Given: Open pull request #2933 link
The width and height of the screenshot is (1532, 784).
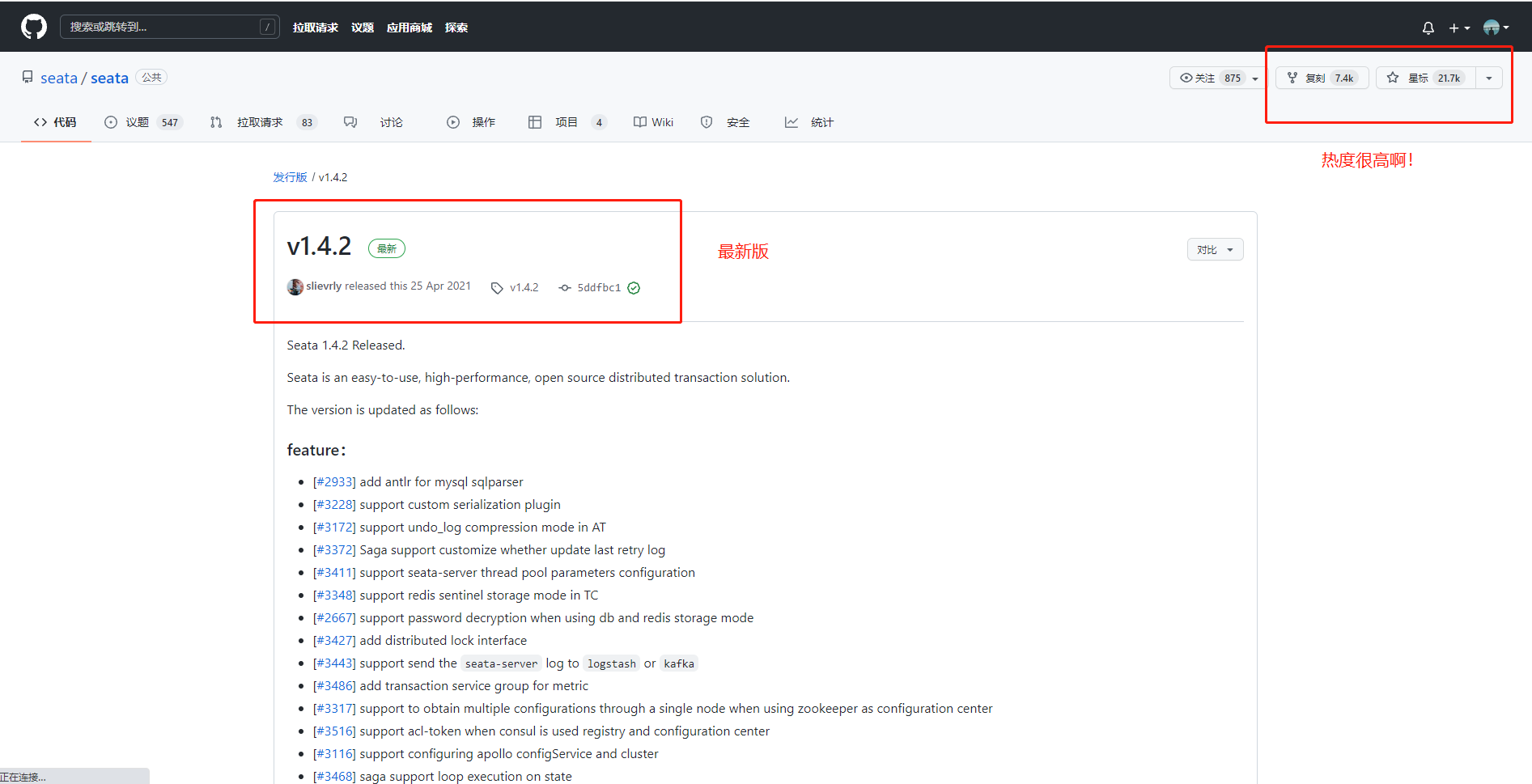Looking at the screenshot, I should click(x=334, y=482).
